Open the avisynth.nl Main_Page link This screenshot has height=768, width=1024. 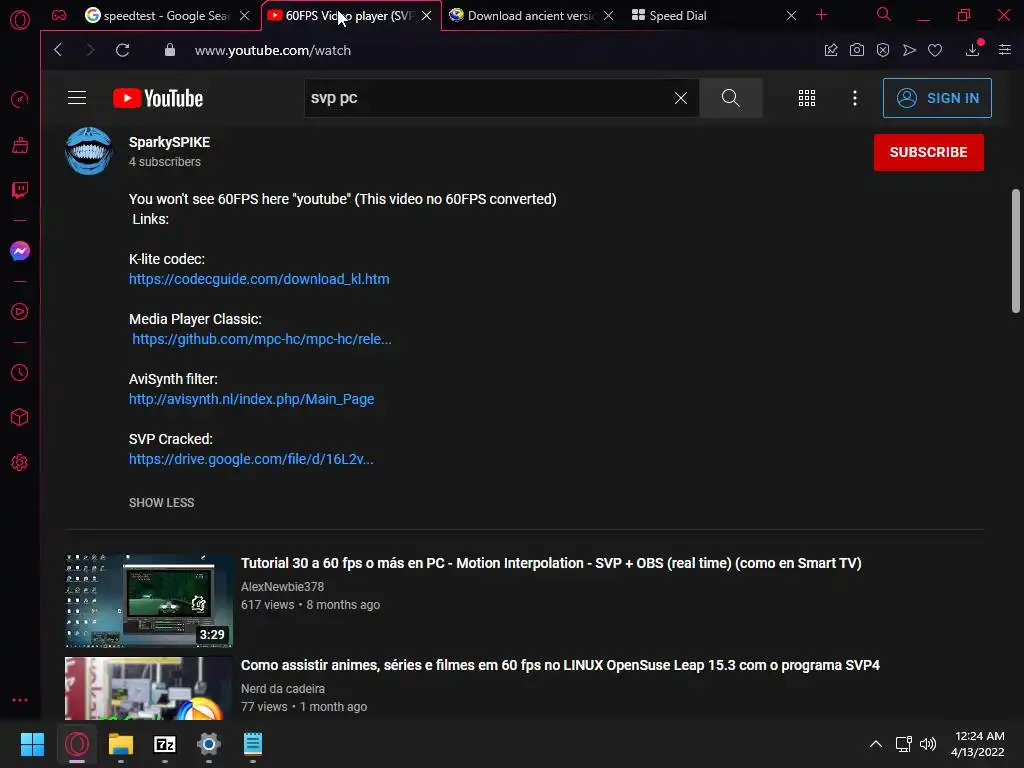tap(251, 399)
